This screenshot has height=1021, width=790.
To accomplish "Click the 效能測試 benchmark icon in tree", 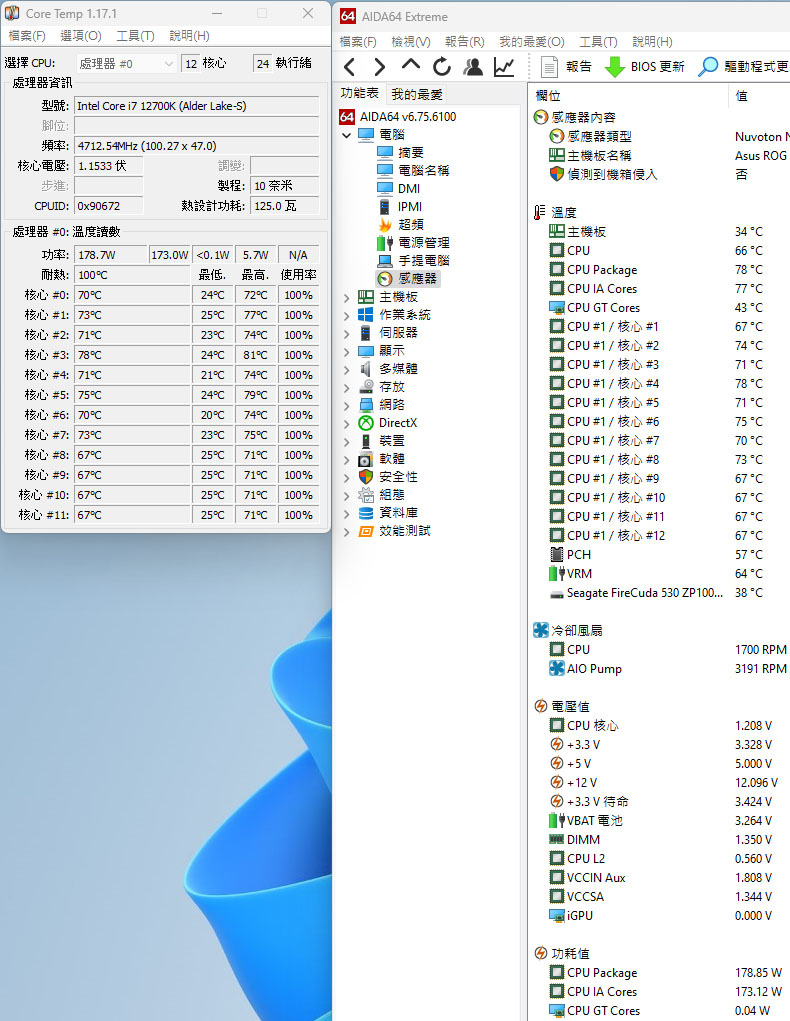I will click(366, 531).
